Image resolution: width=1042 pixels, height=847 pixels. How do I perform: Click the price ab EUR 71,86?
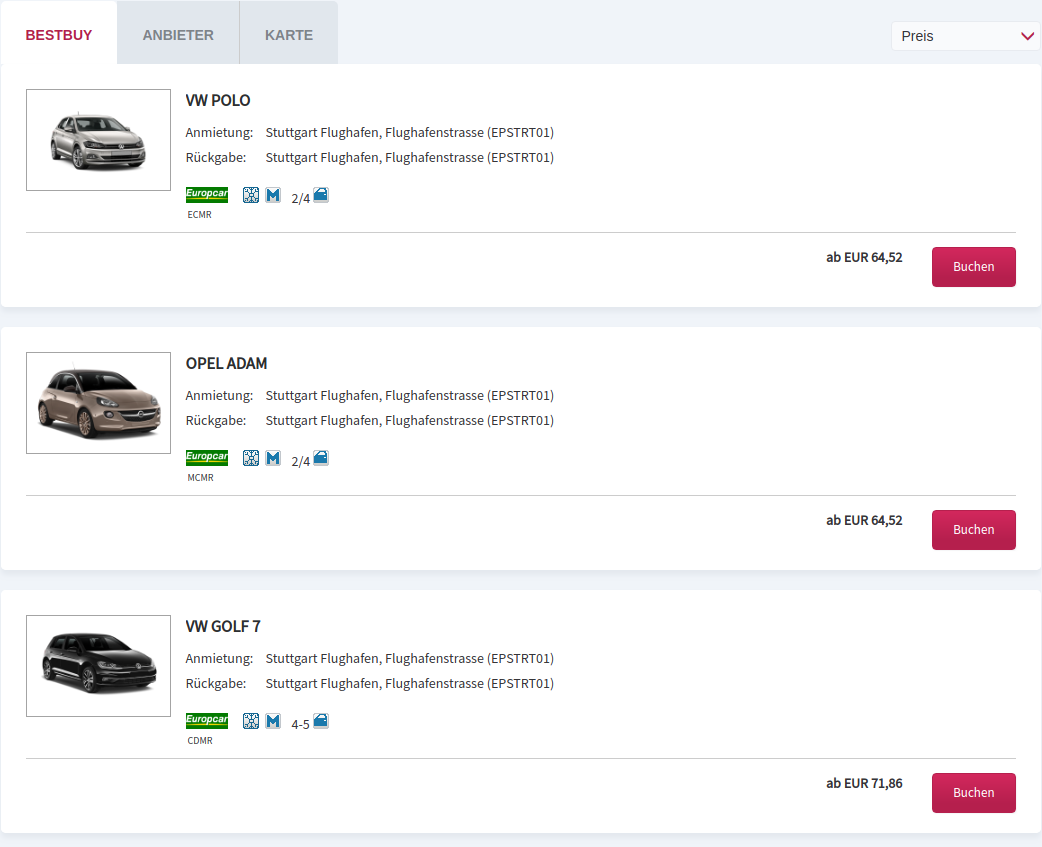[x=864, y=784]
